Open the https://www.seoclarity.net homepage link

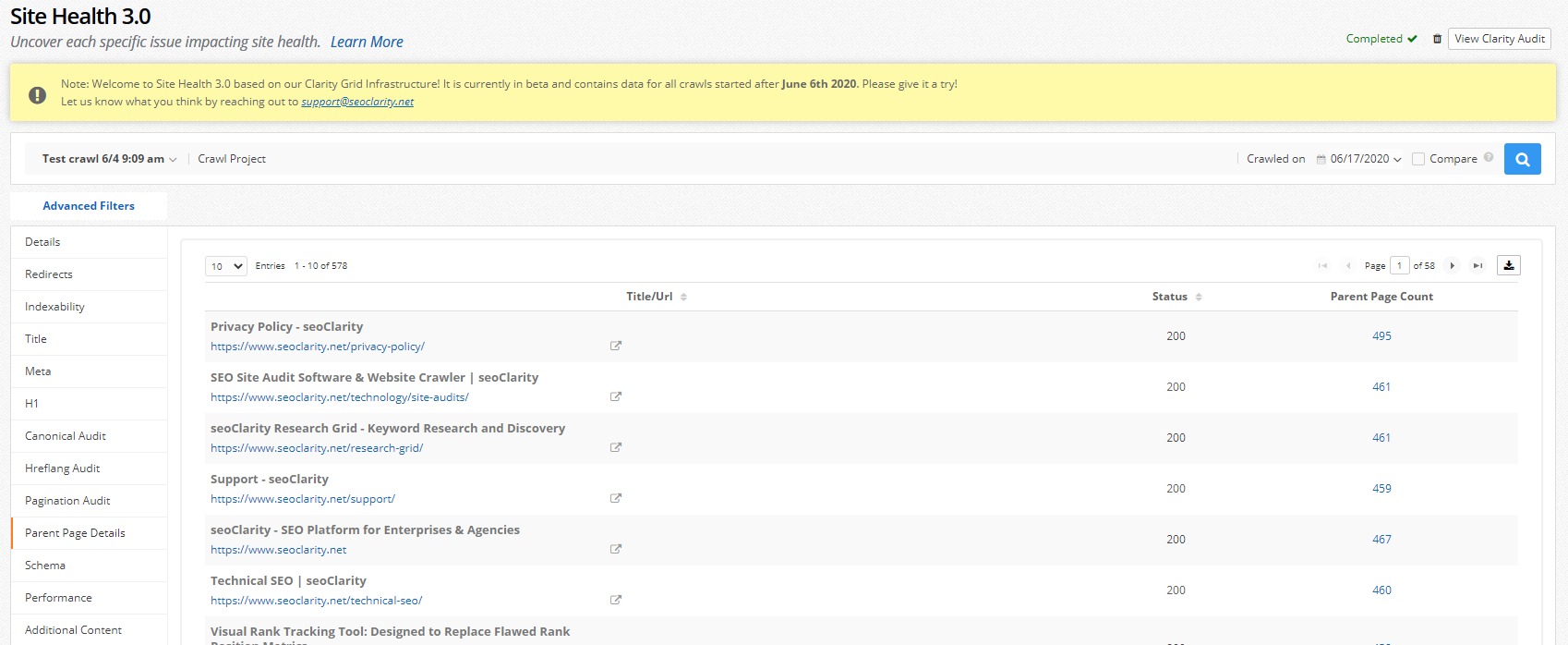279,550
